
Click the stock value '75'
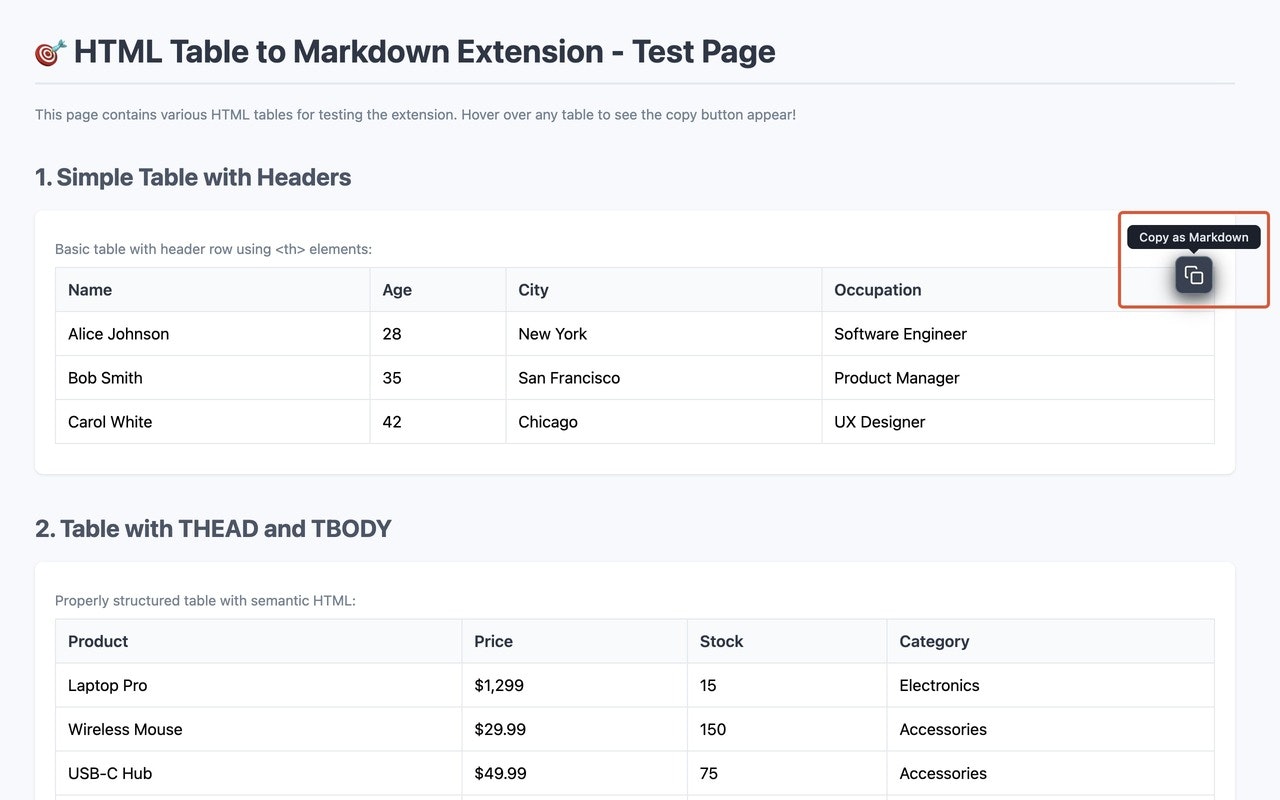pyautogui.click(x=787, y=773)
